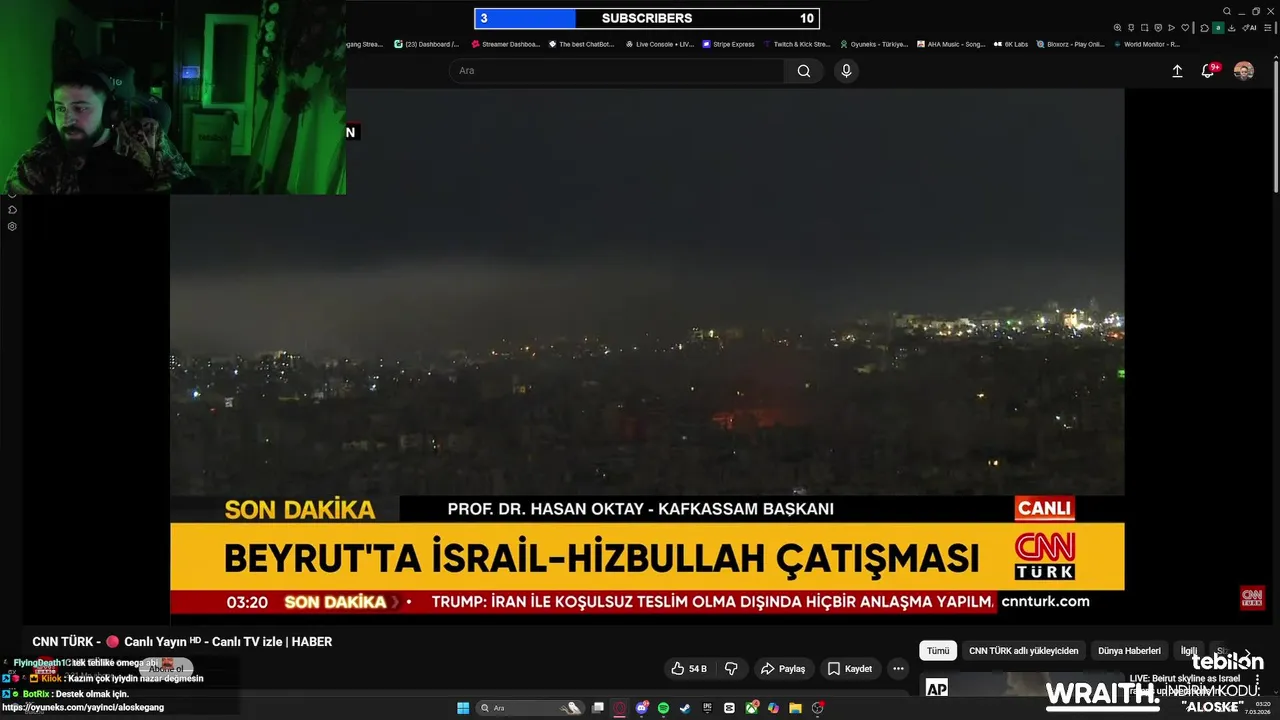Image resolution: width=1280 pixels, height=720 pixels.
Task: Select CNN TÜRK adlı yükleyiciden chip
Action: pyautogui.click(x=1024, y=651)
